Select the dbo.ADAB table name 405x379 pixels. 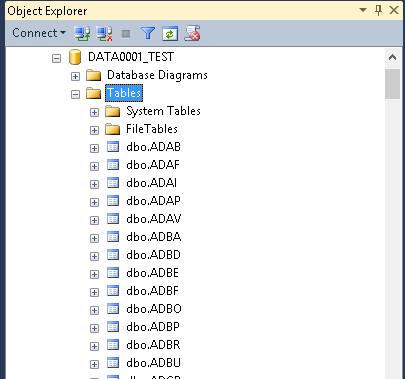(153, 147)
